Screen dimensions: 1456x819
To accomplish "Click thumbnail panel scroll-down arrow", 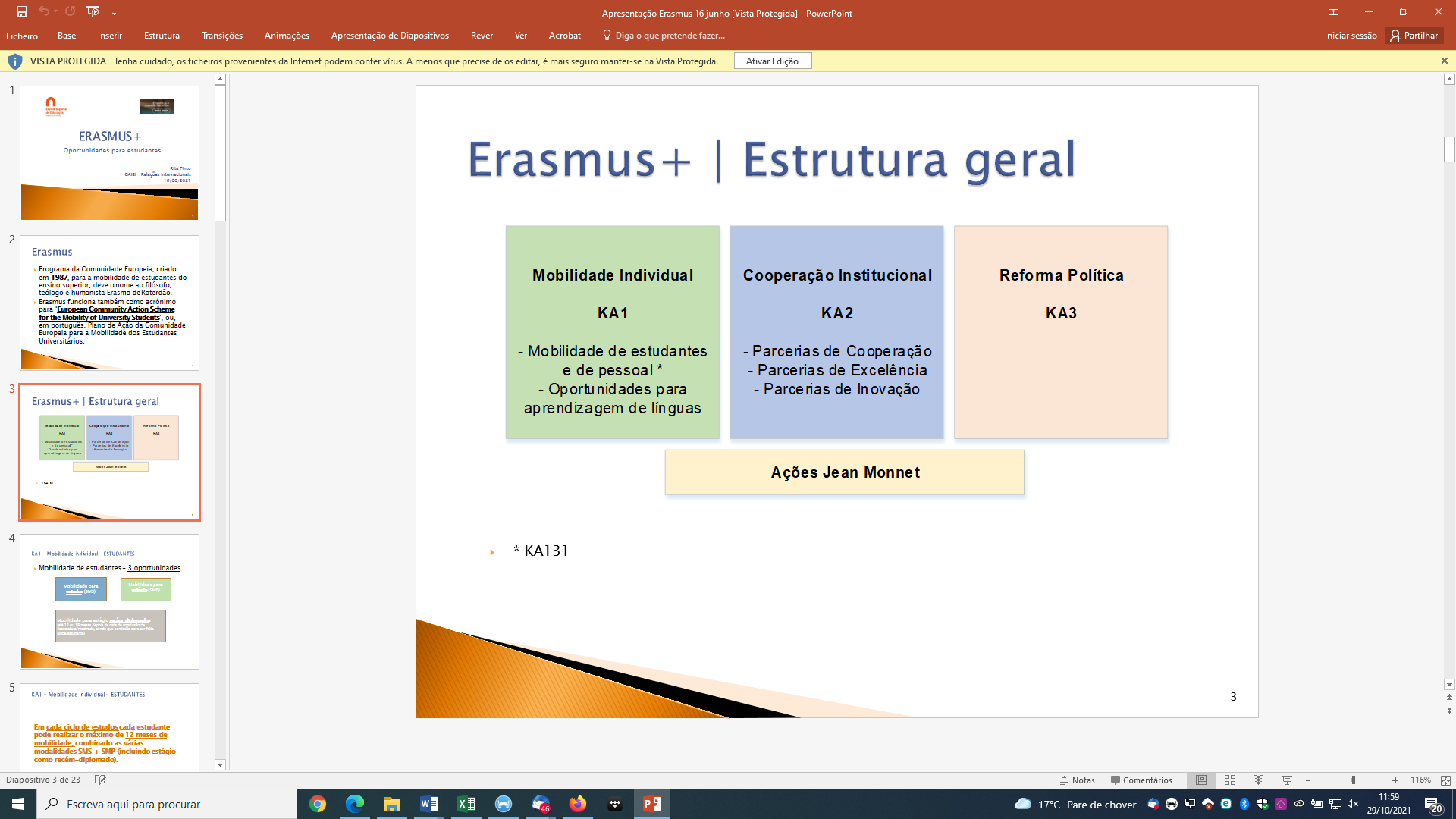I will 220,765.
